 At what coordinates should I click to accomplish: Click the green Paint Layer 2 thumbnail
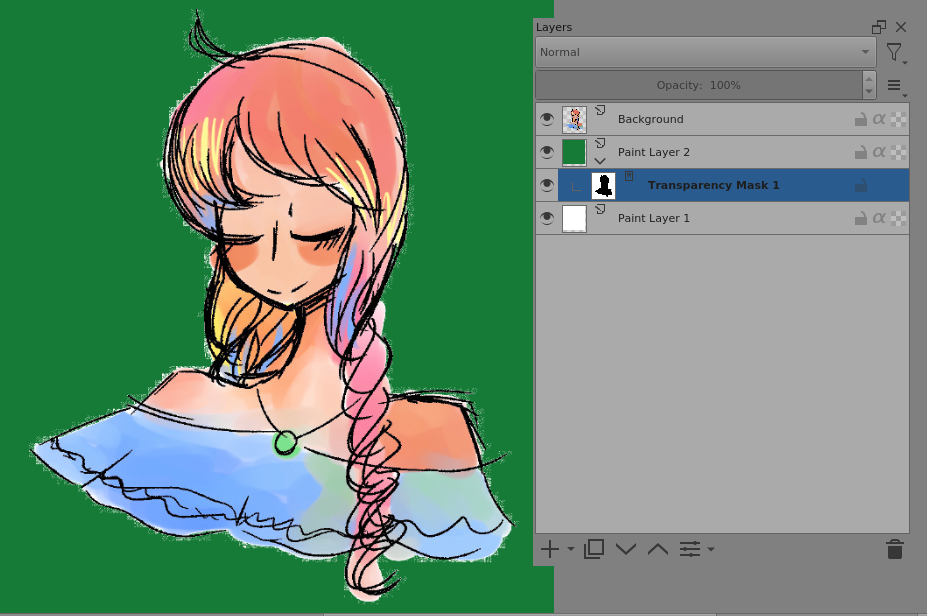pos(574,153)
